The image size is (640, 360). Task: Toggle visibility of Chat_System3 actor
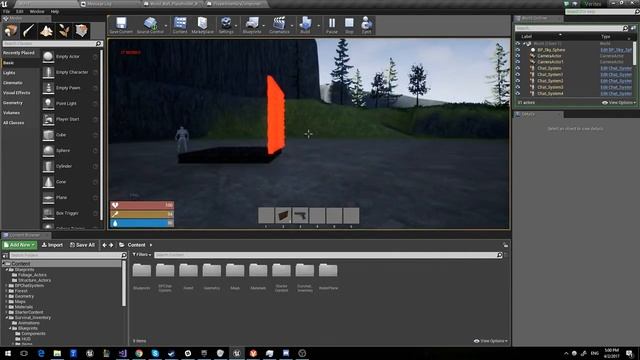pos(518,87)
